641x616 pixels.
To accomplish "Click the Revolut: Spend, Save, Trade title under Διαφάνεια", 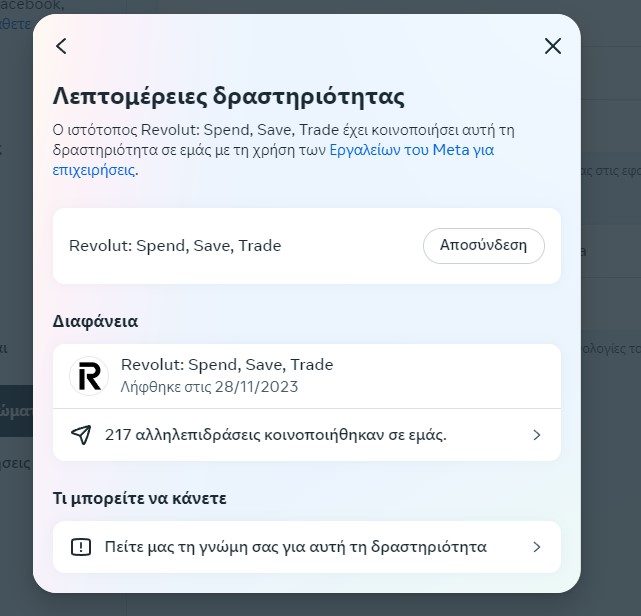I will pyautogui.click(x=227, y=365).
